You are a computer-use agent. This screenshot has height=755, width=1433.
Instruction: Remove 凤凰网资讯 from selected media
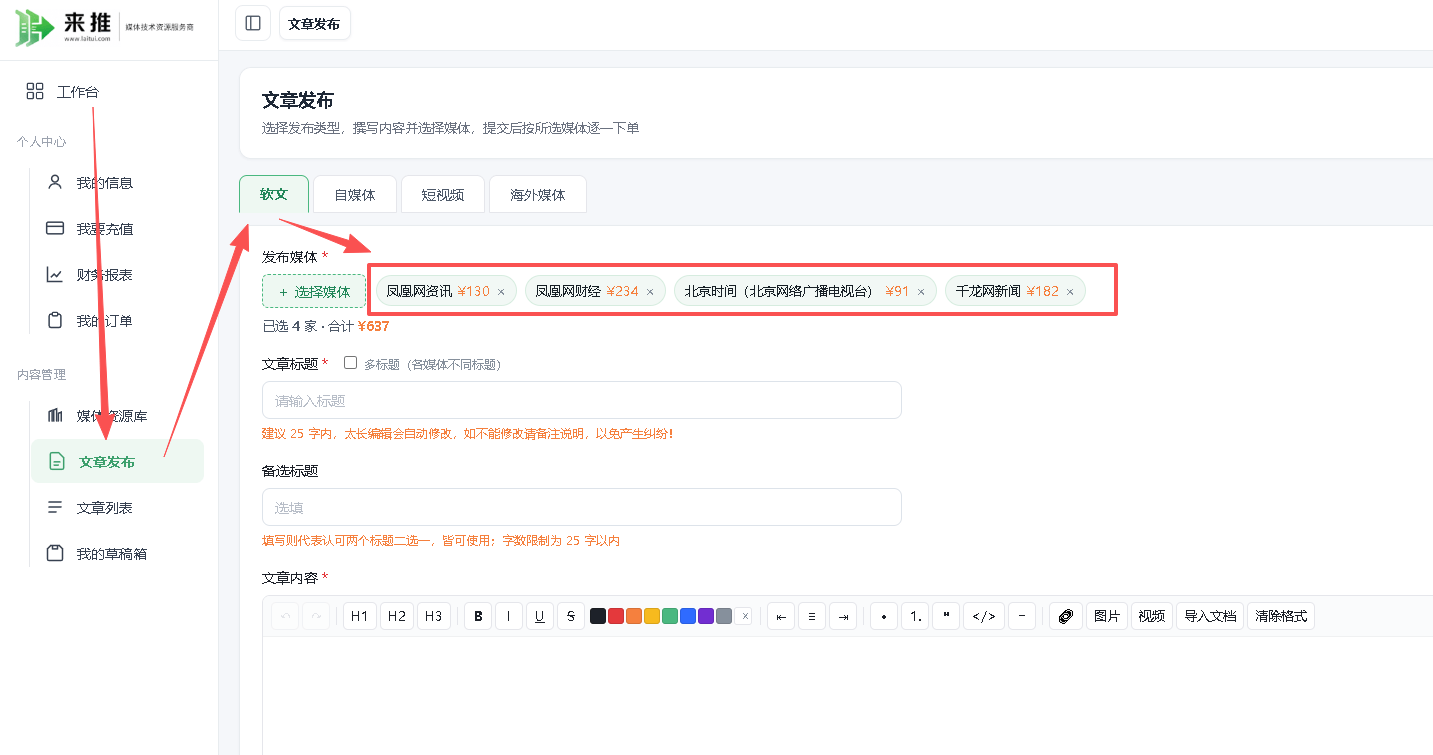coord(501,292)
